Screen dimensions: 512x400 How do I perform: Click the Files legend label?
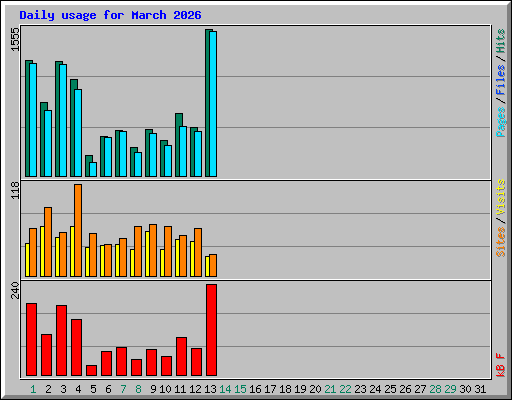(500, 80)
